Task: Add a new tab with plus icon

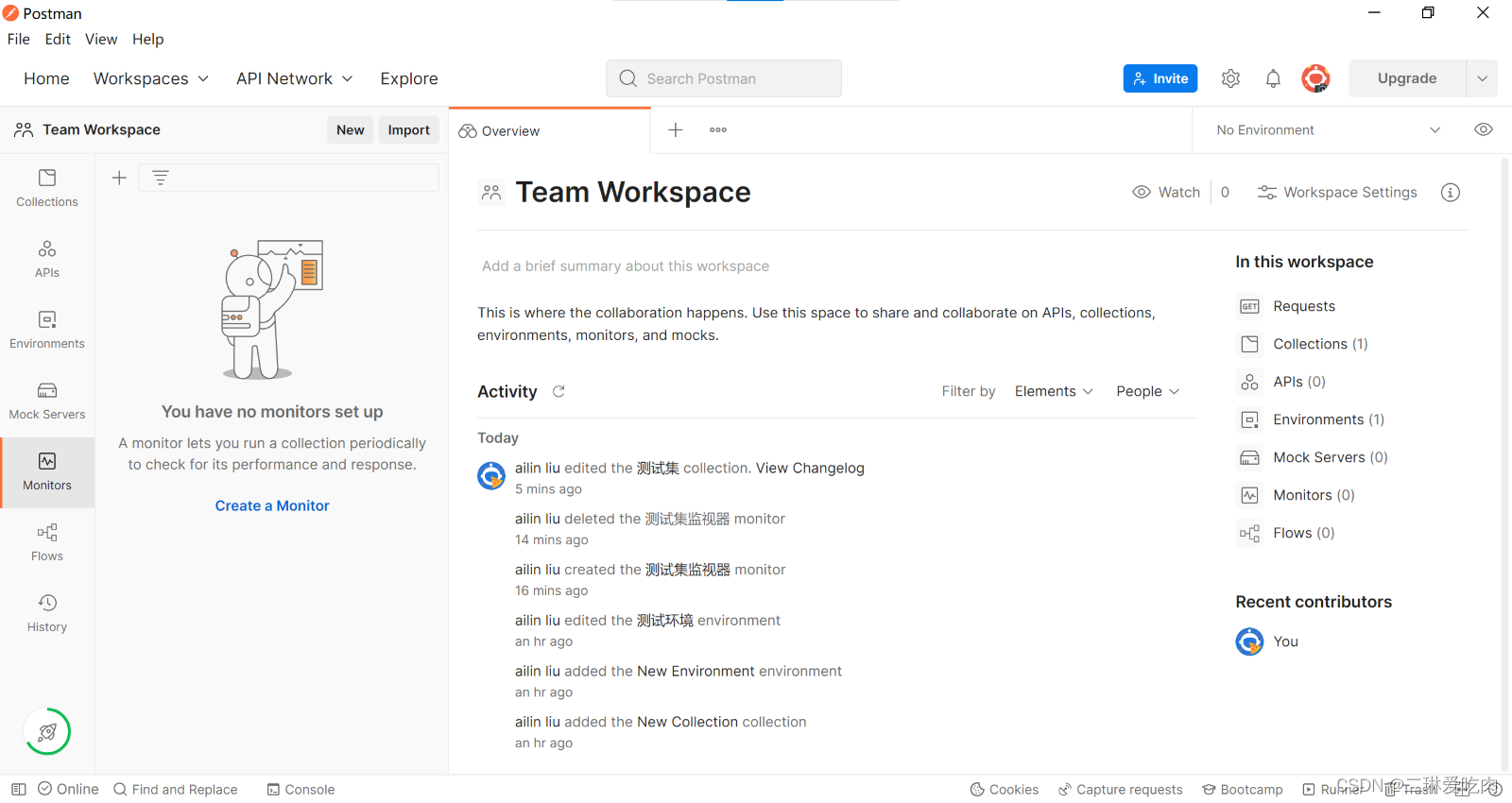Action: tap(676, 130)
